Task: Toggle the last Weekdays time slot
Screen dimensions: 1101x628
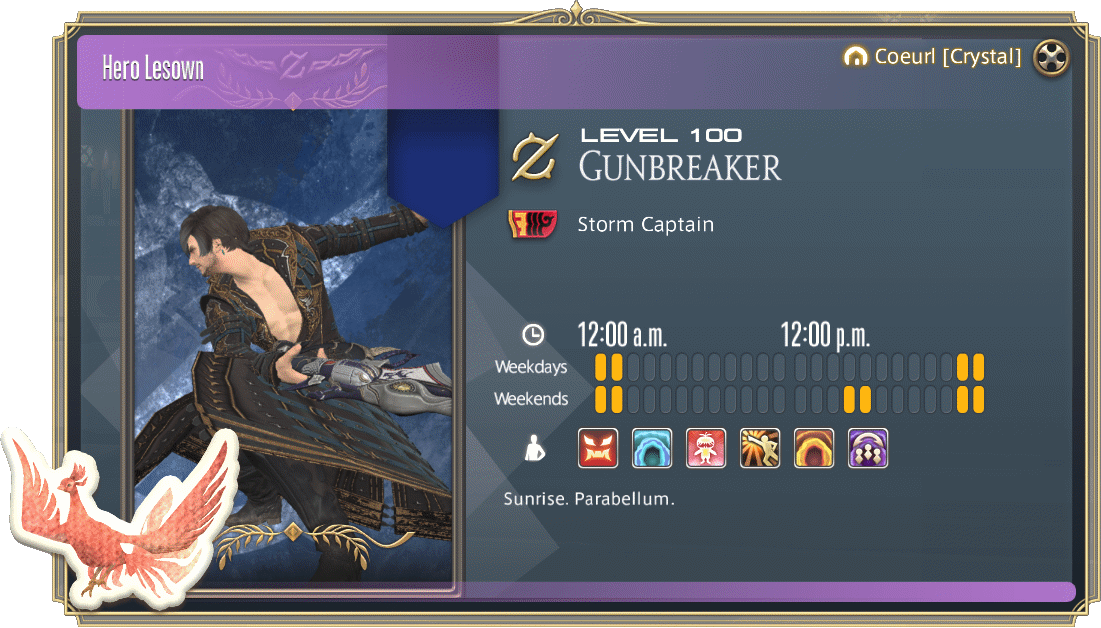Action: click(x=978, y=367)
